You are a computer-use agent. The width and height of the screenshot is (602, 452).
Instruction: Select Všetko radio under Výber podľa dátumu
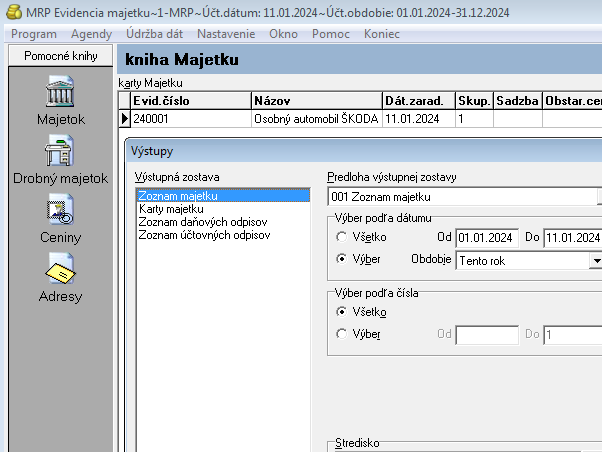(x=341, y=237)
